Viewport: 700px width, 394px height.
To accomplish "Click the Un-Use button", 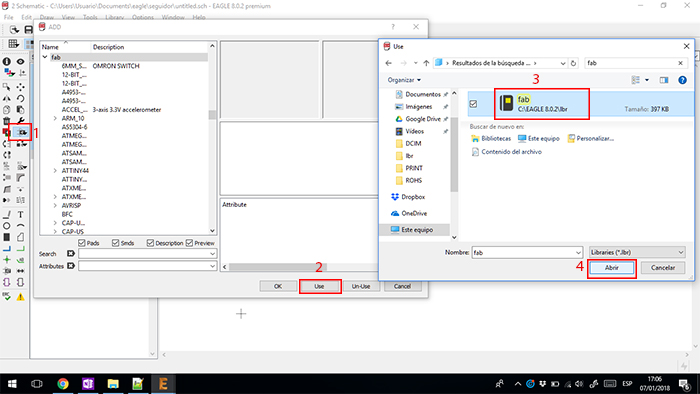I will click(361, 286).
